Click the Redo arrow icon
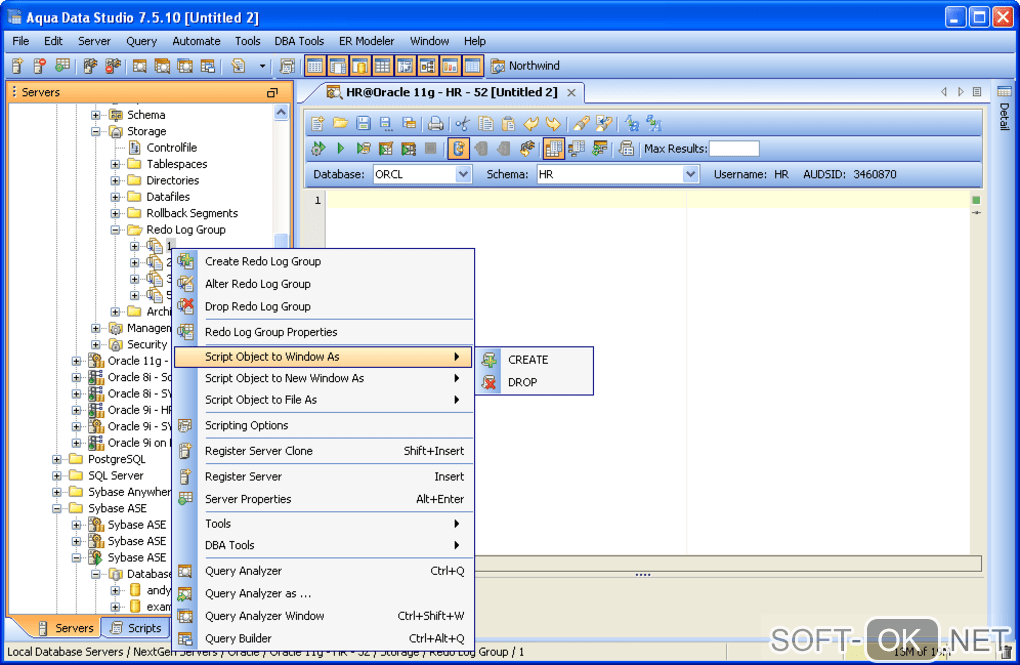 coord(554,123)
